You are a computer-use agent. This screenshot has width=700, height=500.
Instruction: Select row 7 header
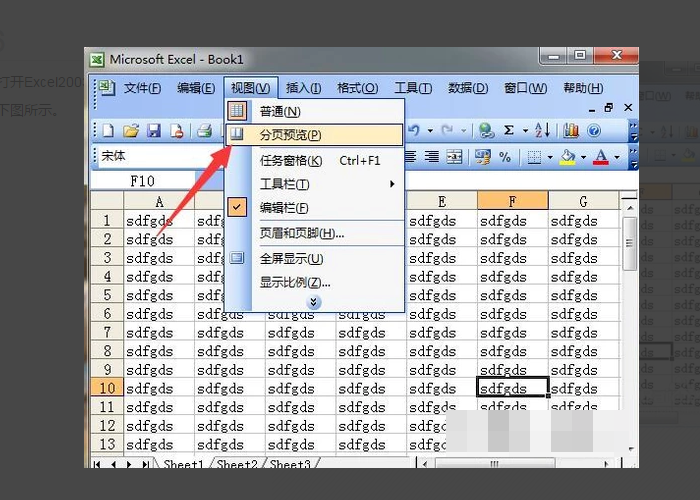click(x=107, y=332)
